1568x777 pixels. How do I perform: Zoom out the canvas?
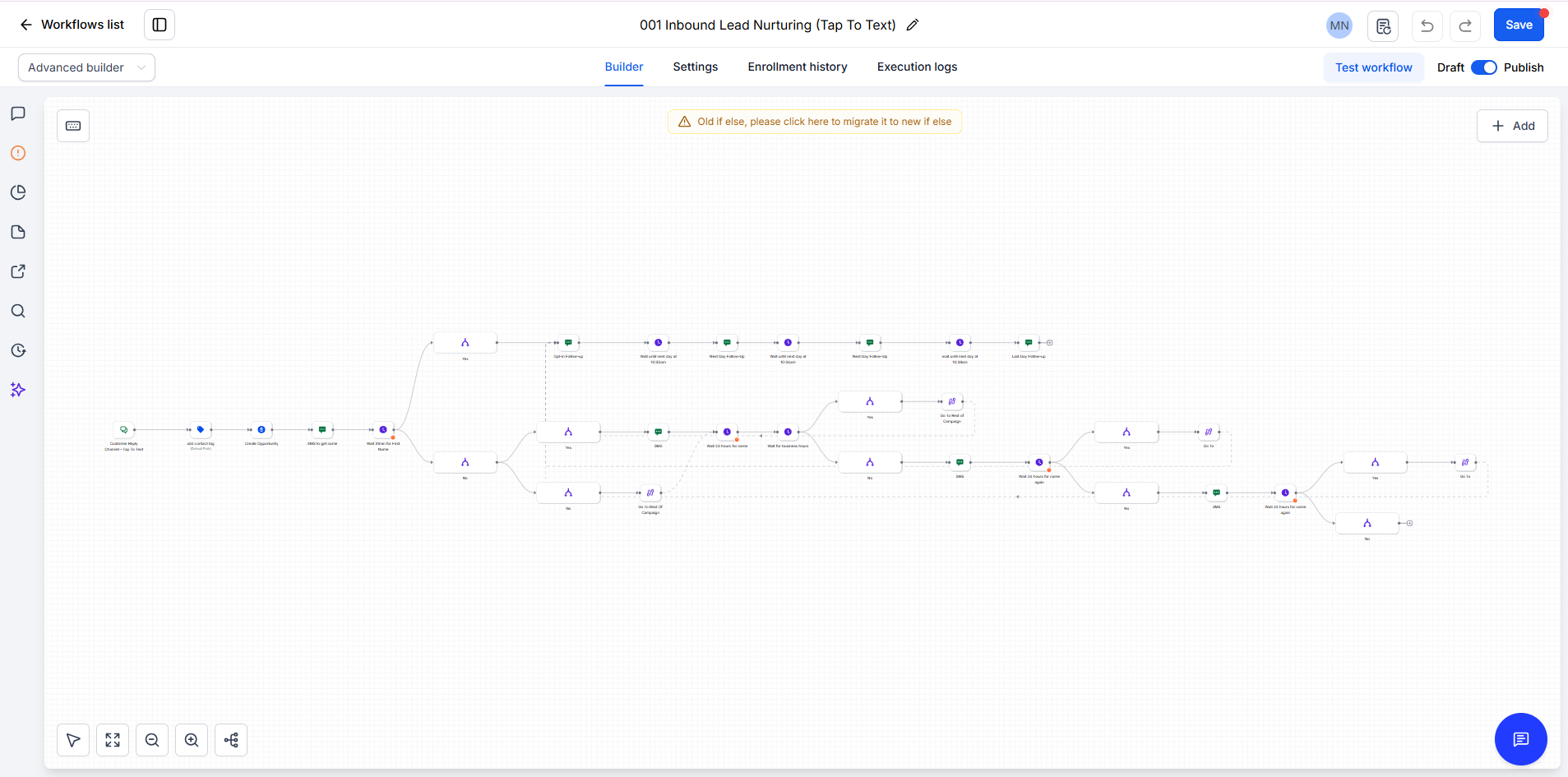point(152,740)
